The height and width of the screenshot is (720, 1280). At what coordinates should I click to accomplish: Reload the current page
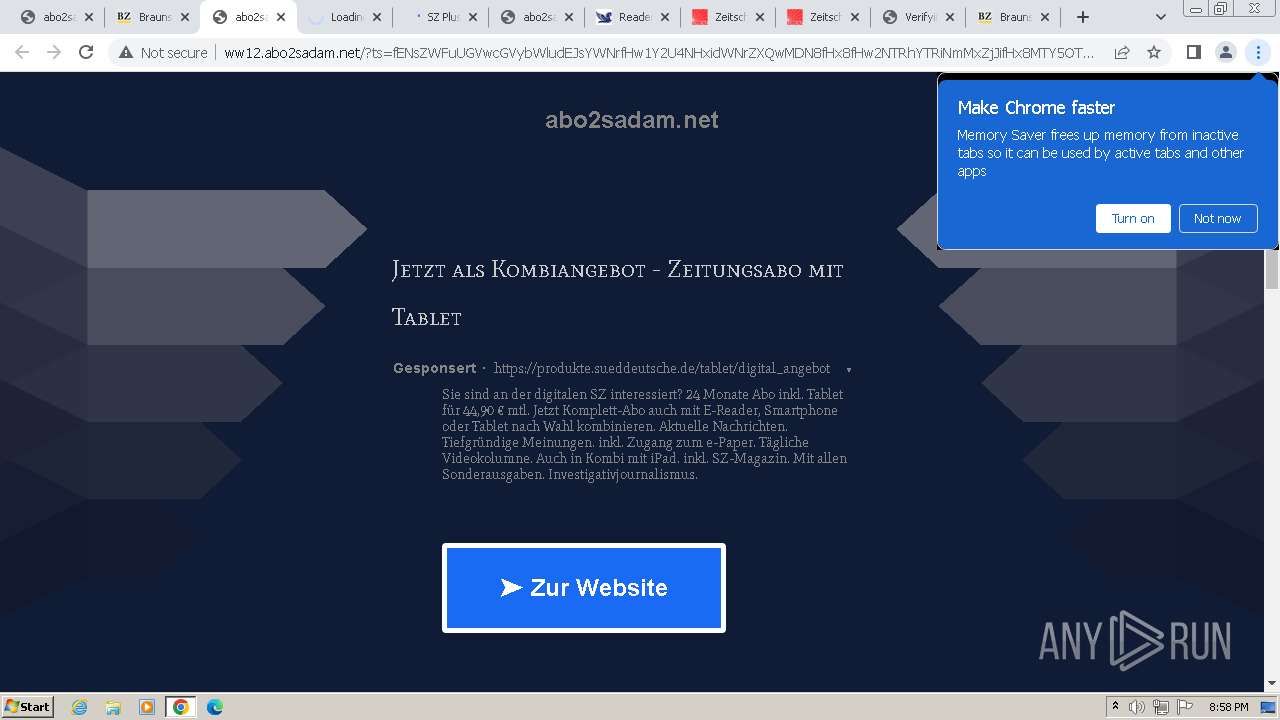point(86,52)
